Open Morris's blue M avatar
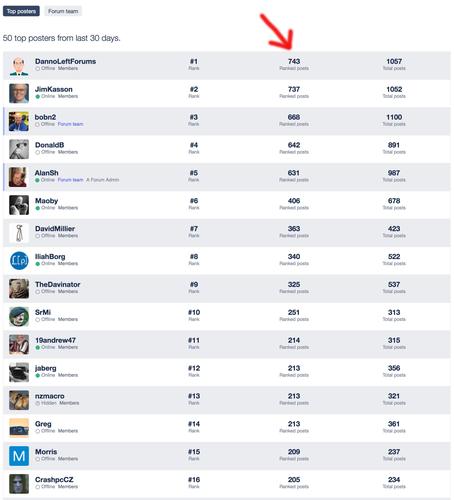This screenshot has height=500, width=454. click(19, 456)
